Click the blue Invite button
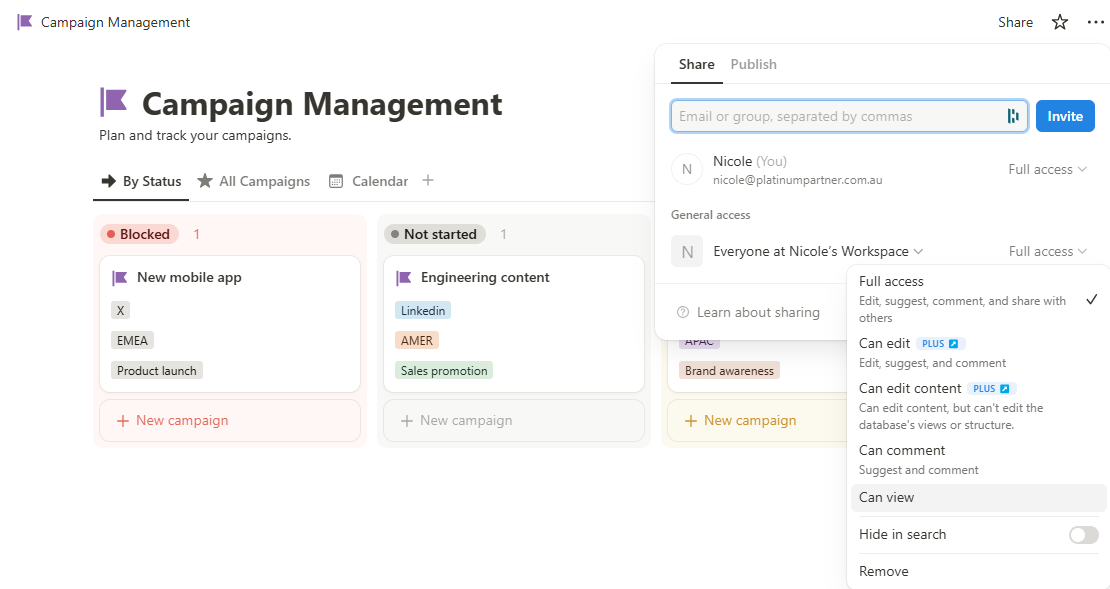This screenshot has height=589, width=1110. [1065, 116]
